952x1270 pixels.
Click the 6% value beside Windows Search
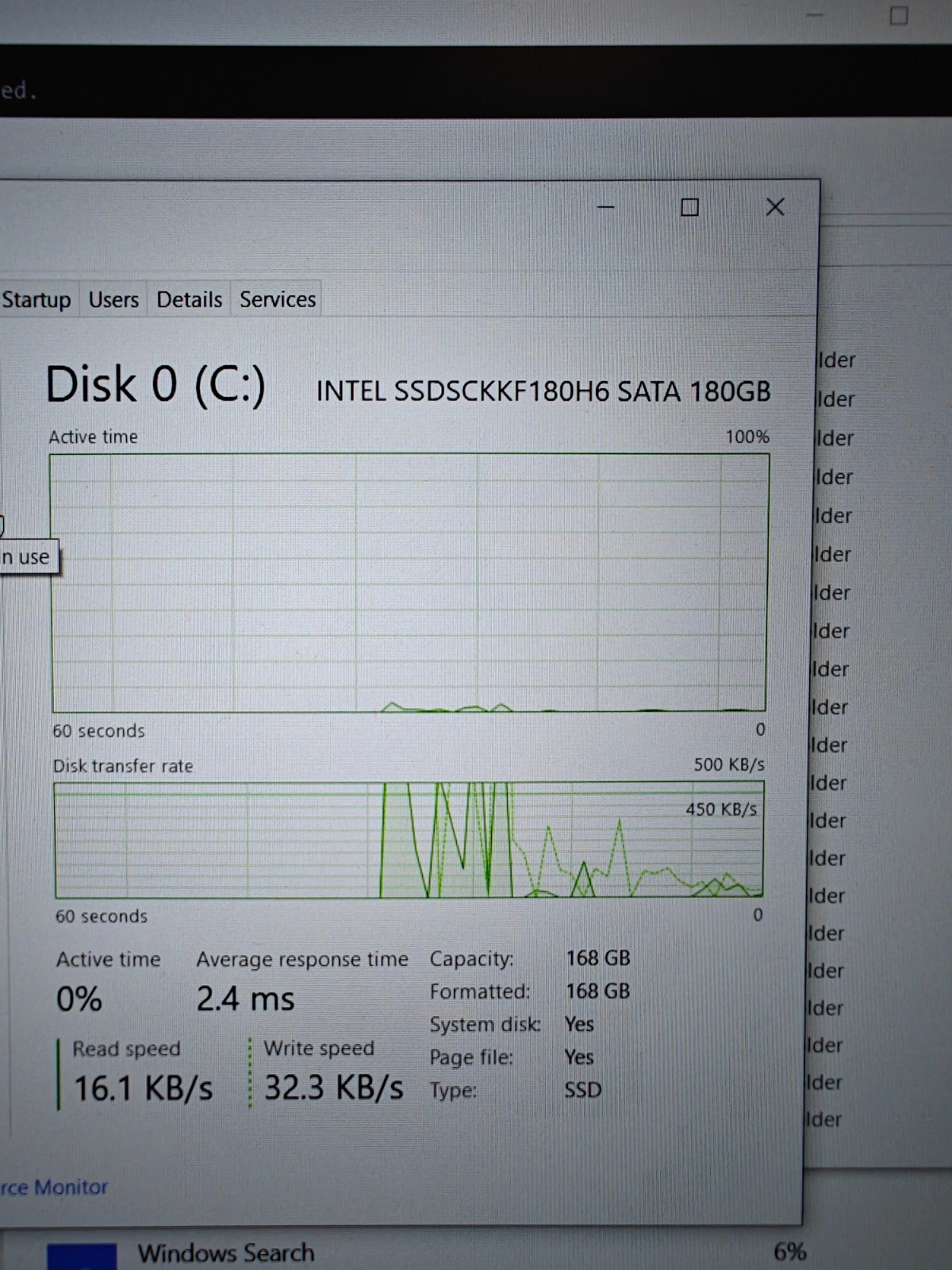pos(790,1253)
